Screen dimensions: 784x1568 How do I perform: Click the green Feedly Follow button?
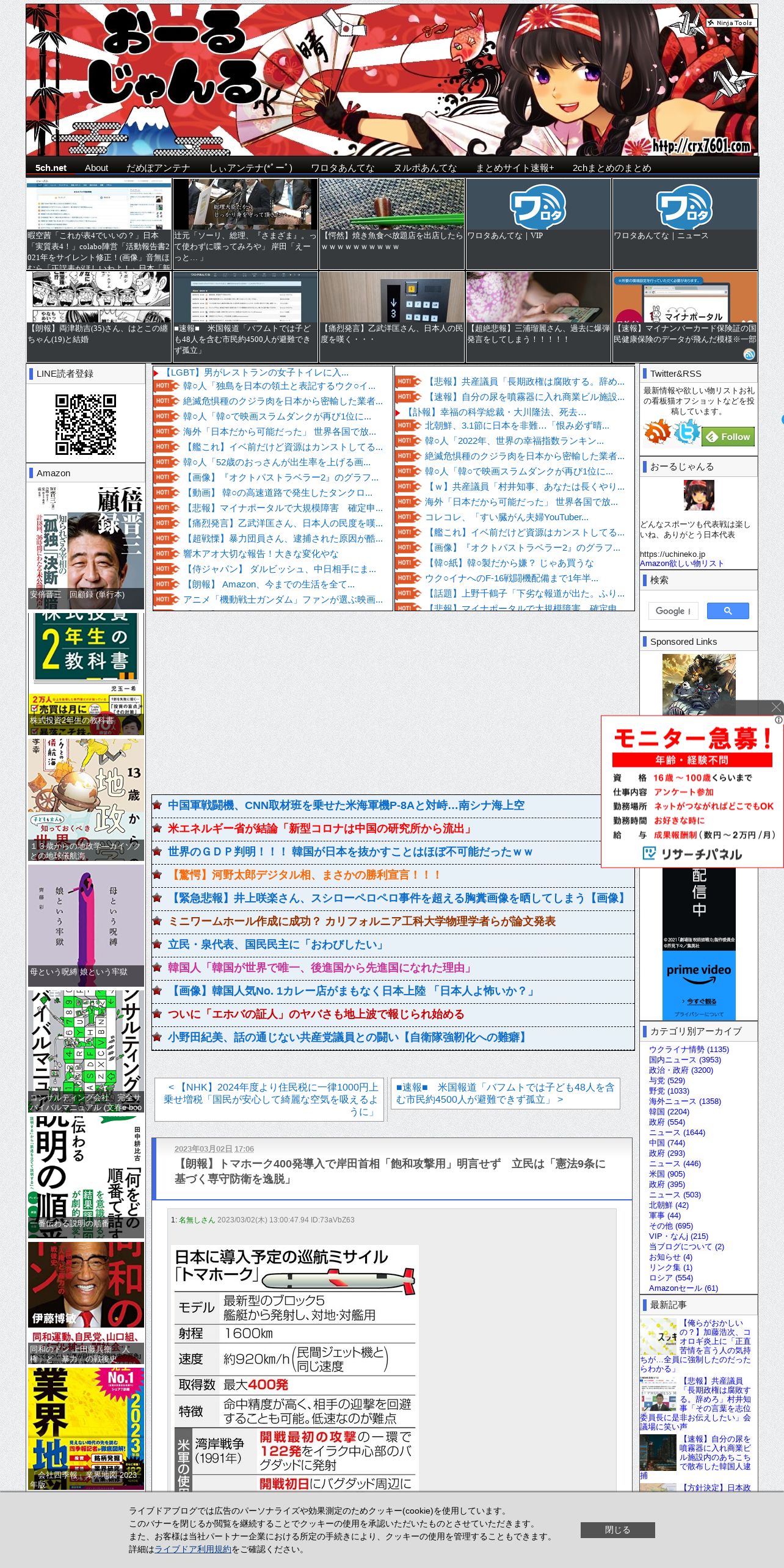click(x=728, y=437)
